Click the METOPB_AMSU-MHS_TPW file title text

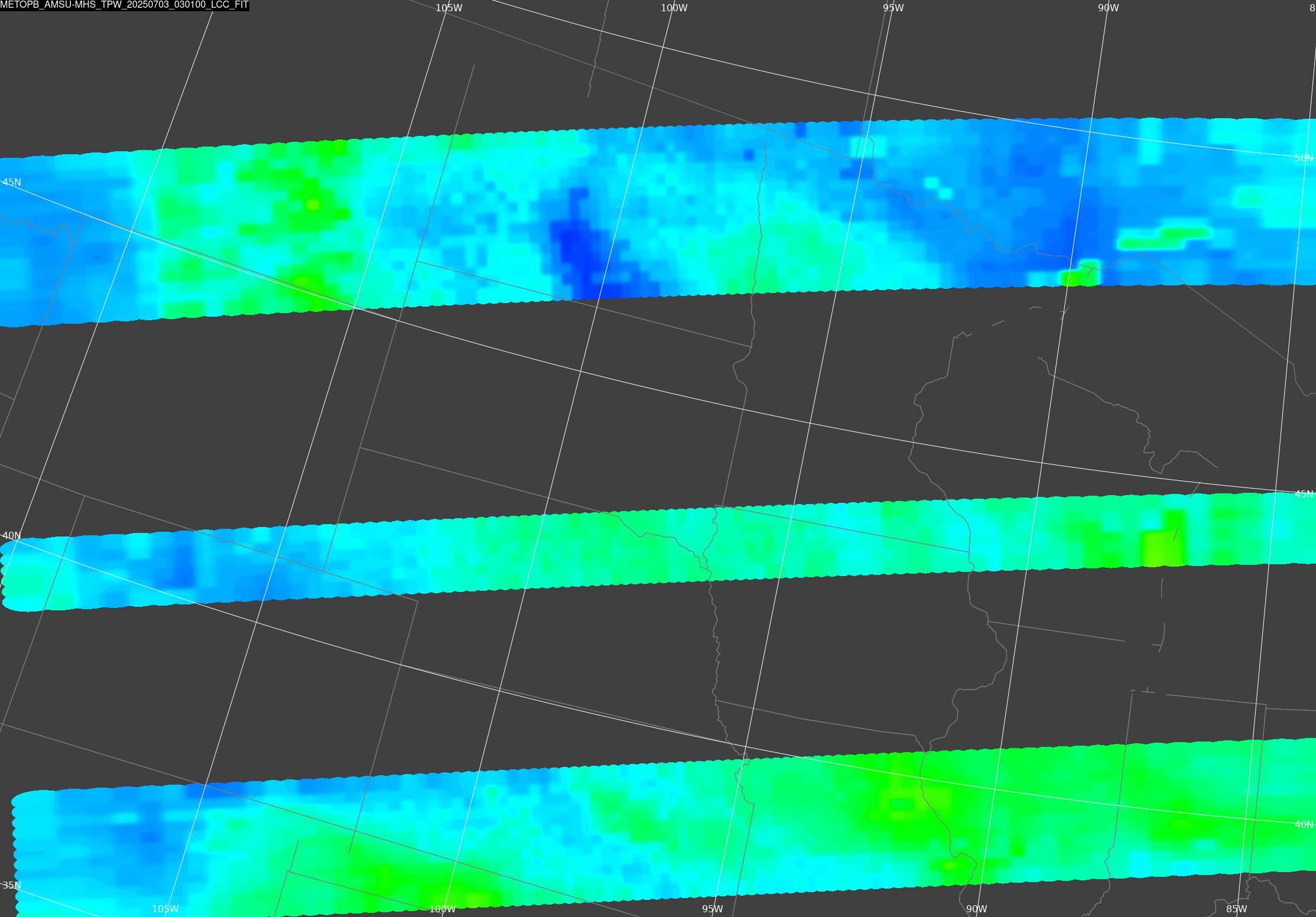125,5
